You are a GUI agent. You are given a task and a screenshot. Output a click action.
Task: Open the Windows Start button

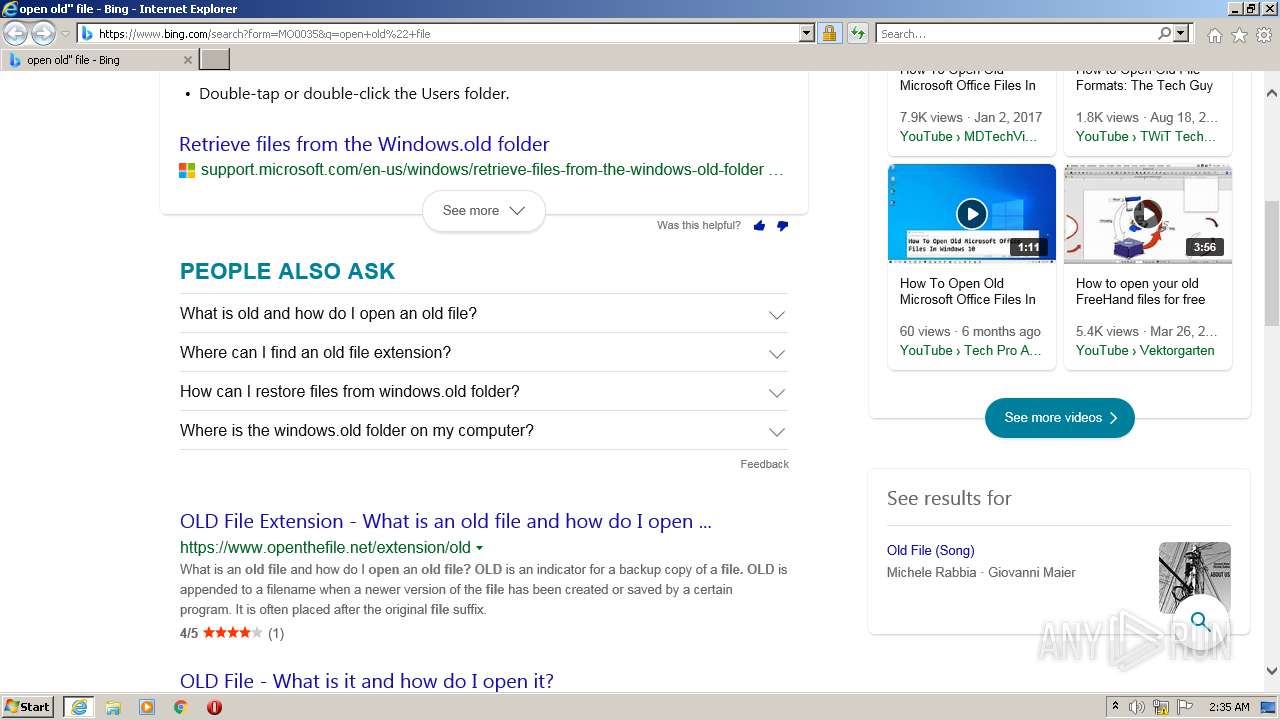point(28,707)
